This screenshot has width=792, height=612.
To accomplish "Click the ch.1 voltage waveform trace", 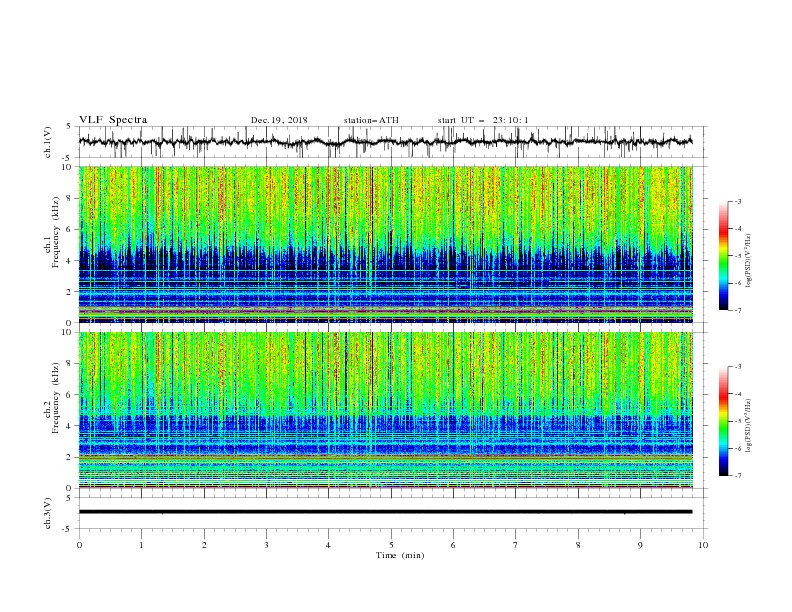I will tap(385, 142).
